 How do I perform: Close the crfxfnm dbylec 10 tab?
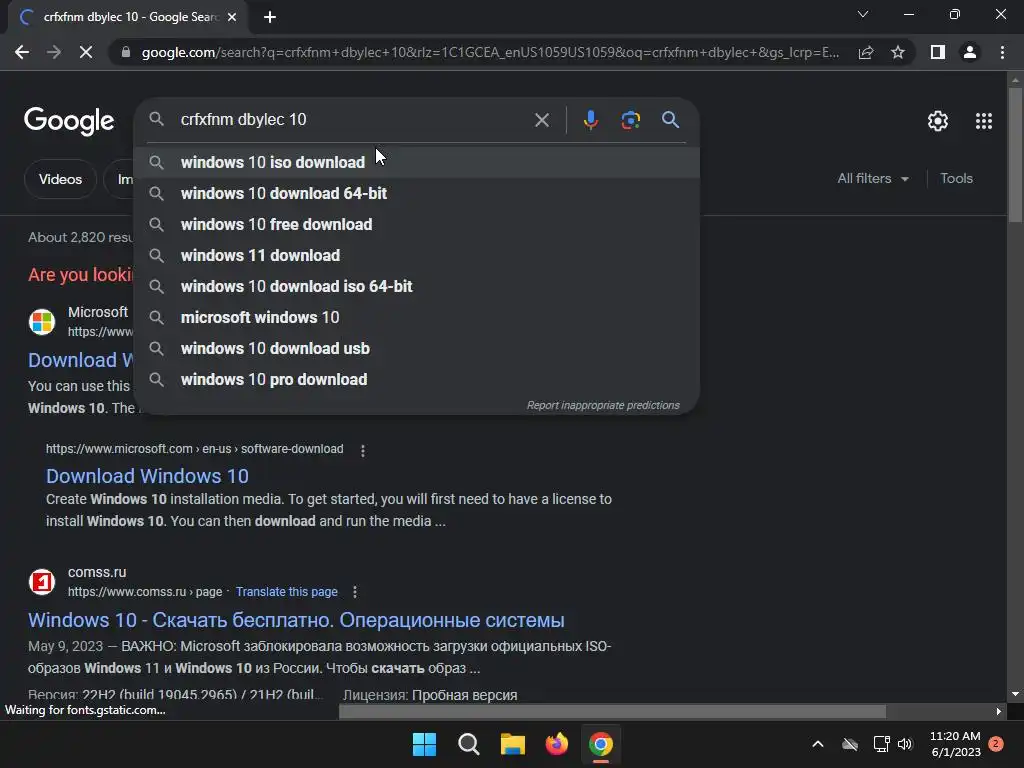pos(232,17)
